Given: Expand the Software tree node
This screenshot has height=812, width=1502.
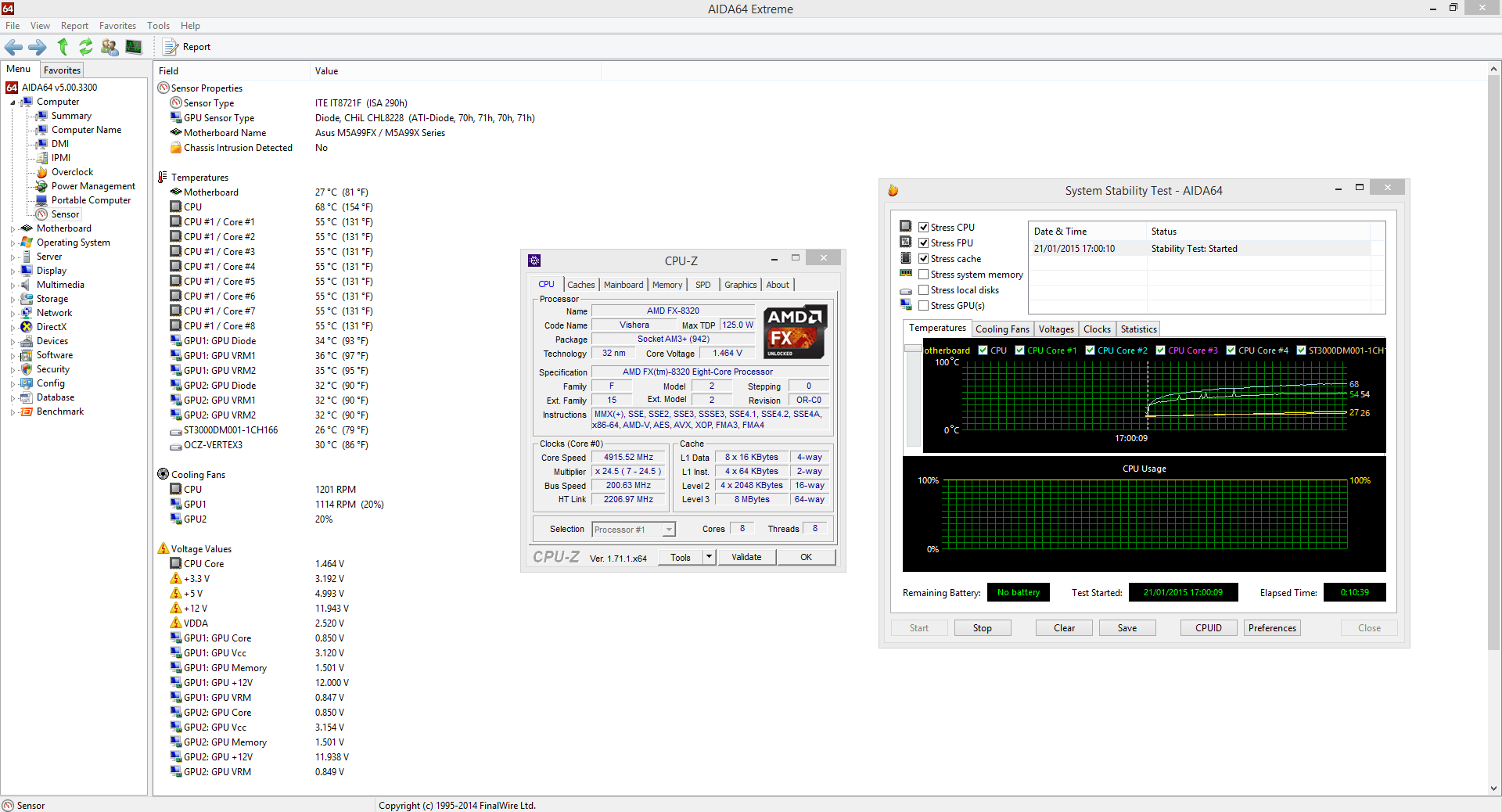Looking at the screenshot, I should coord(13,356).
